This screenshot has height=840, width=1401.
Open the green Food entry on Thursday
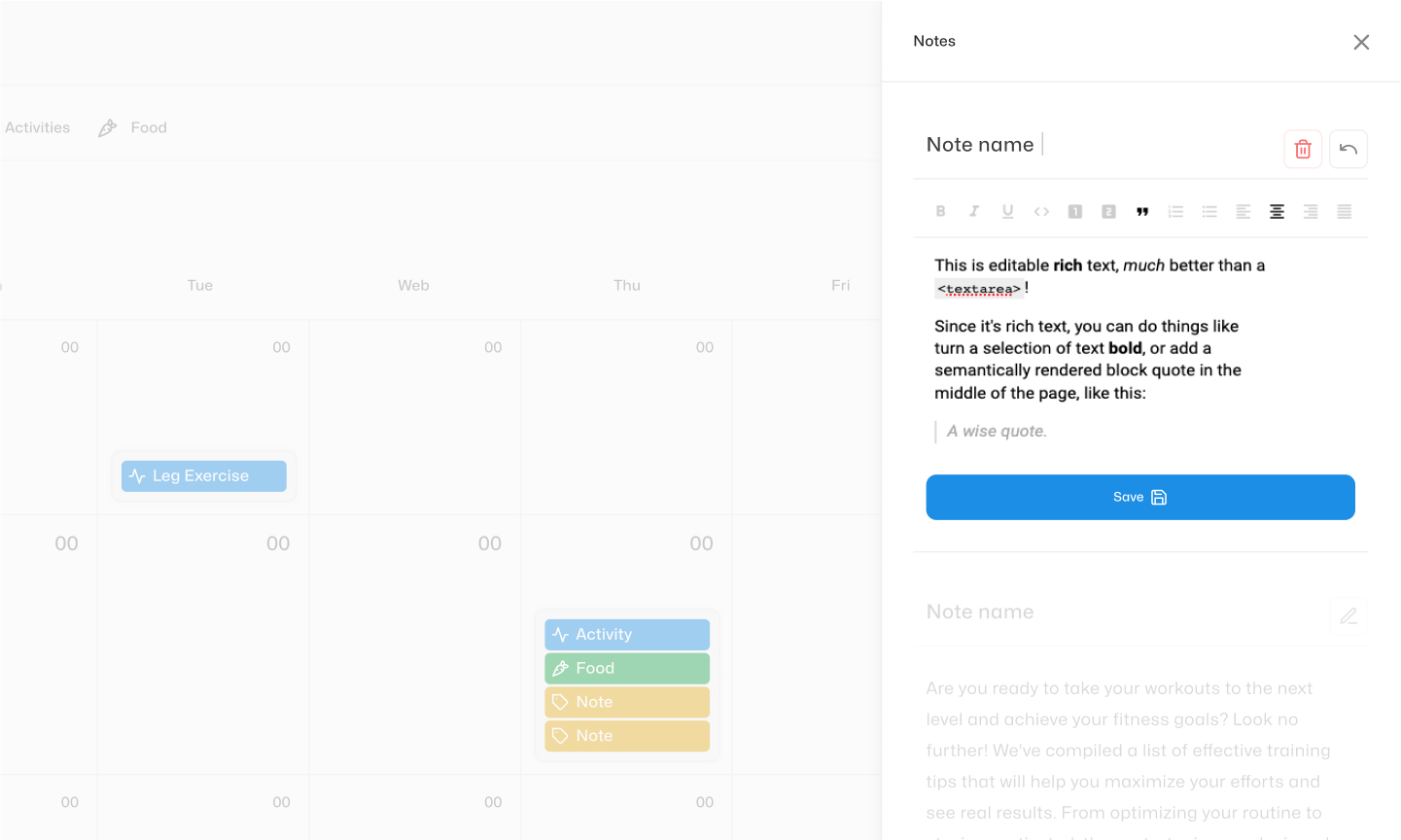[x=627, y=668]
